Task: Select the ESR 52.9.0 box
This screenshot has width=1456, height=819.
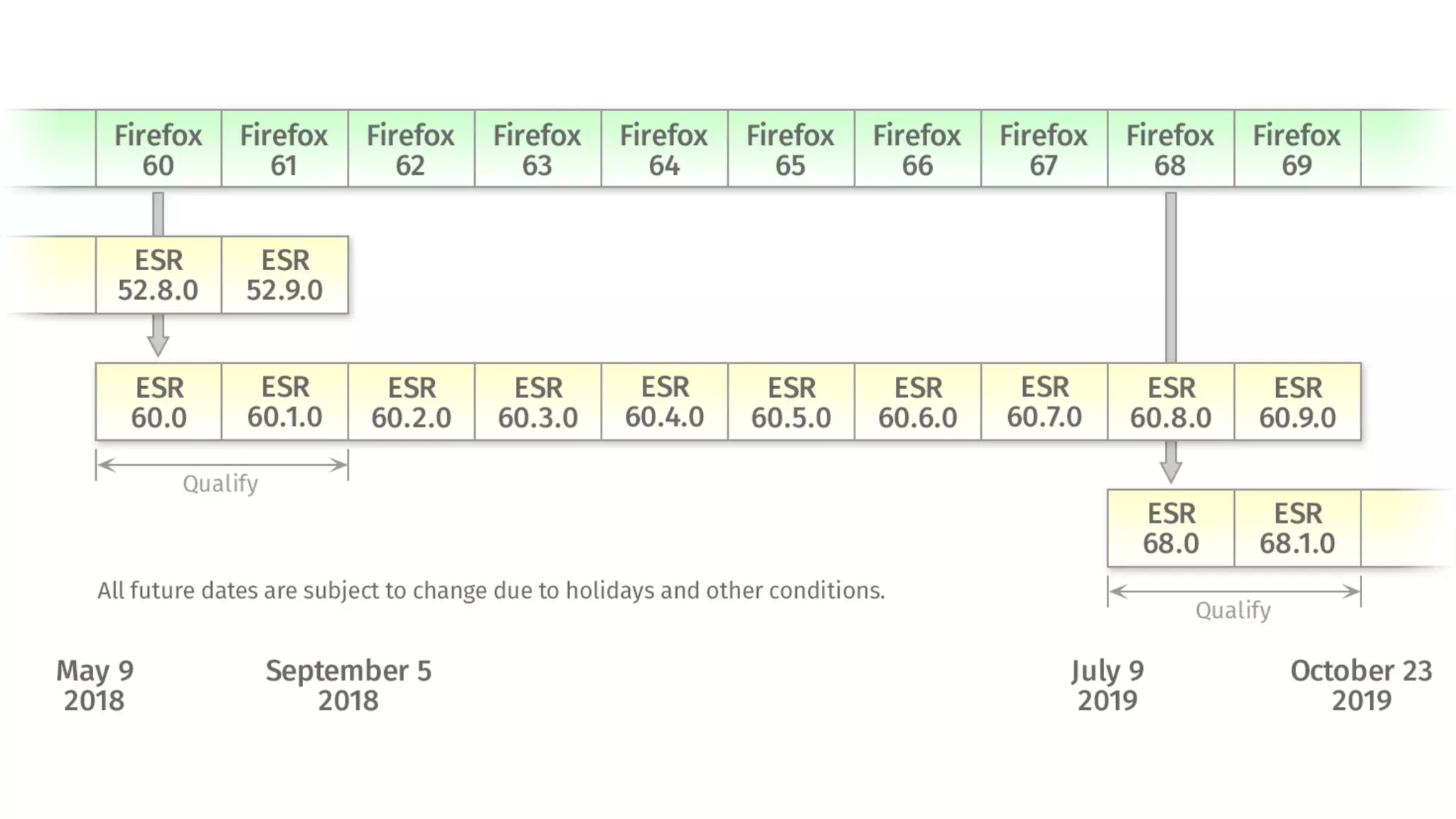Action: [285, 275]
